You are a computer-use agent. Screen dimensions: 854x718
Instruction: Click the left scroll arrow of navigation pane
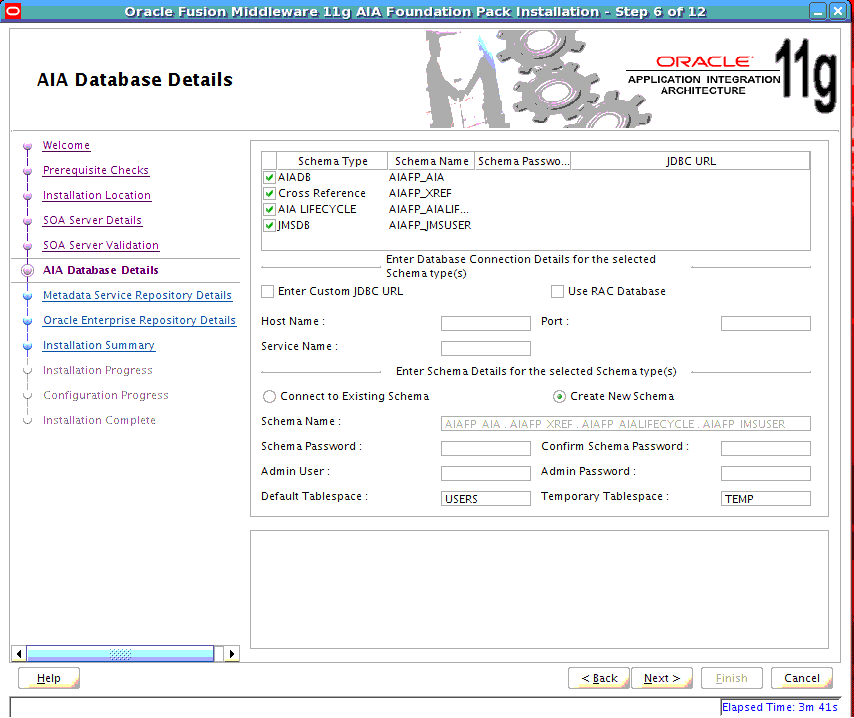19,654
